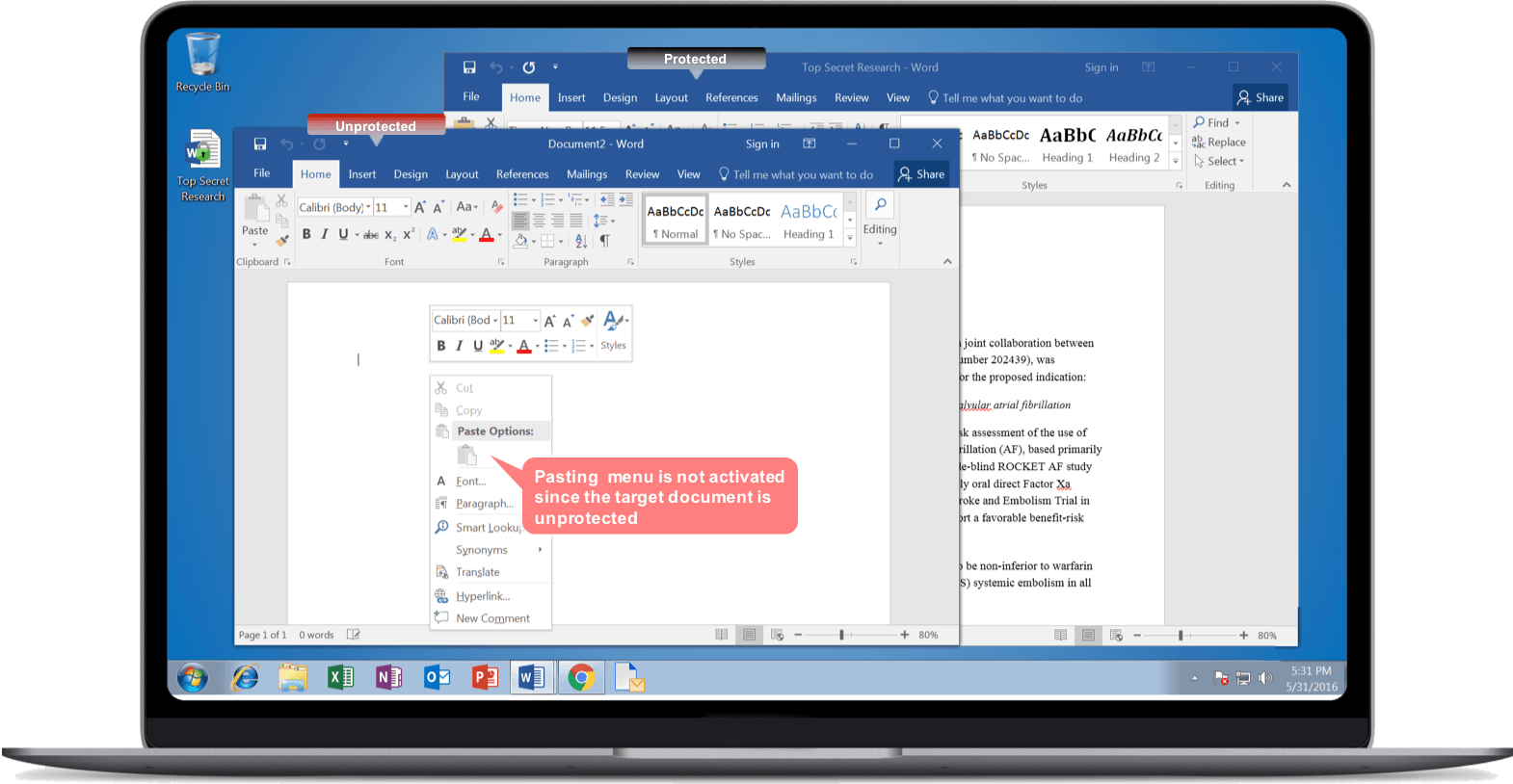Toggle Show/Hide paragraph marks in Document2
The image size is (1513, 784).
click(605, 241)
